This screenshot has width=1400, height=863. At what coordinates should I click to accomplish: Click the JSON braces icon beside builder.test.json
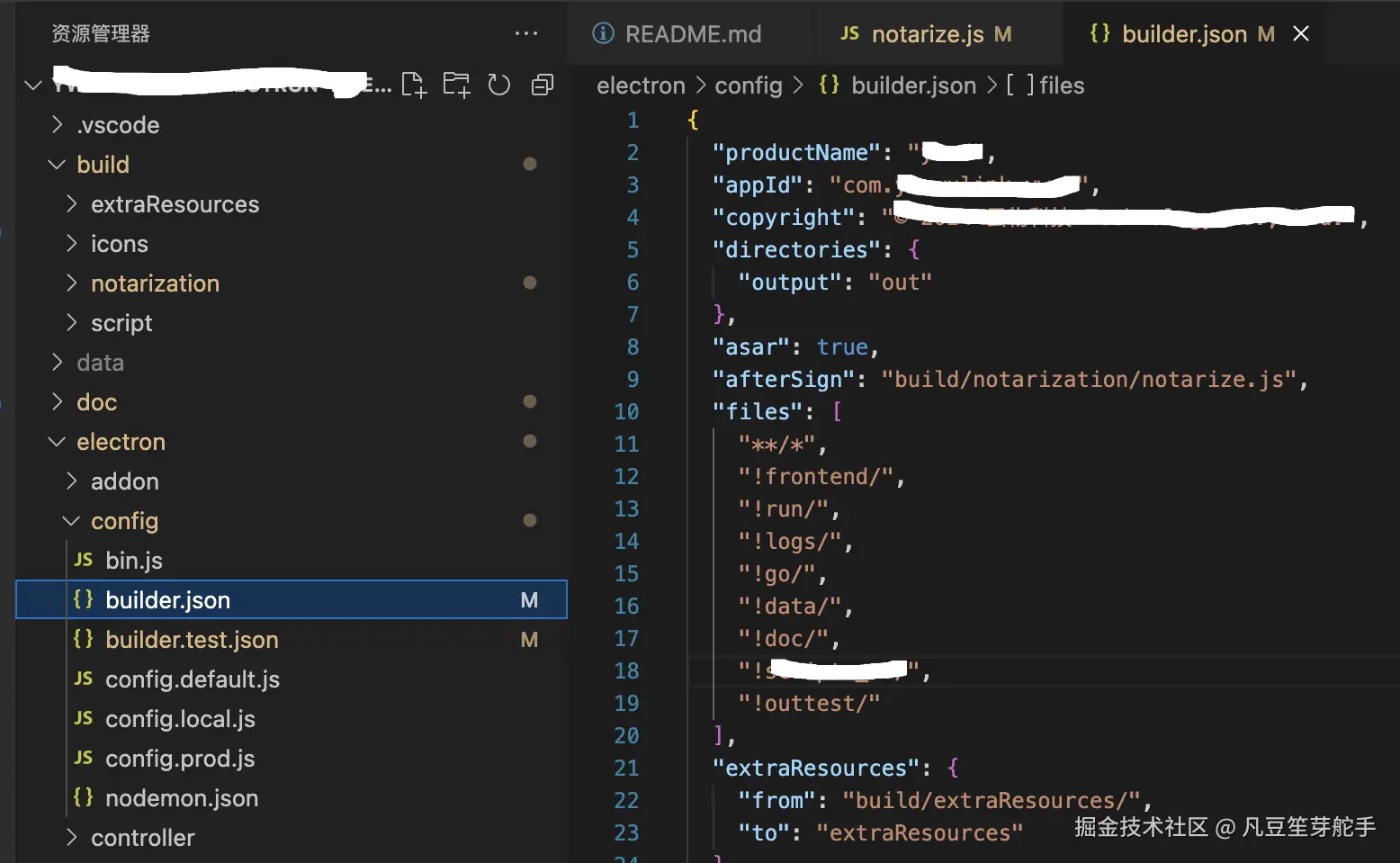coord(84,639)
